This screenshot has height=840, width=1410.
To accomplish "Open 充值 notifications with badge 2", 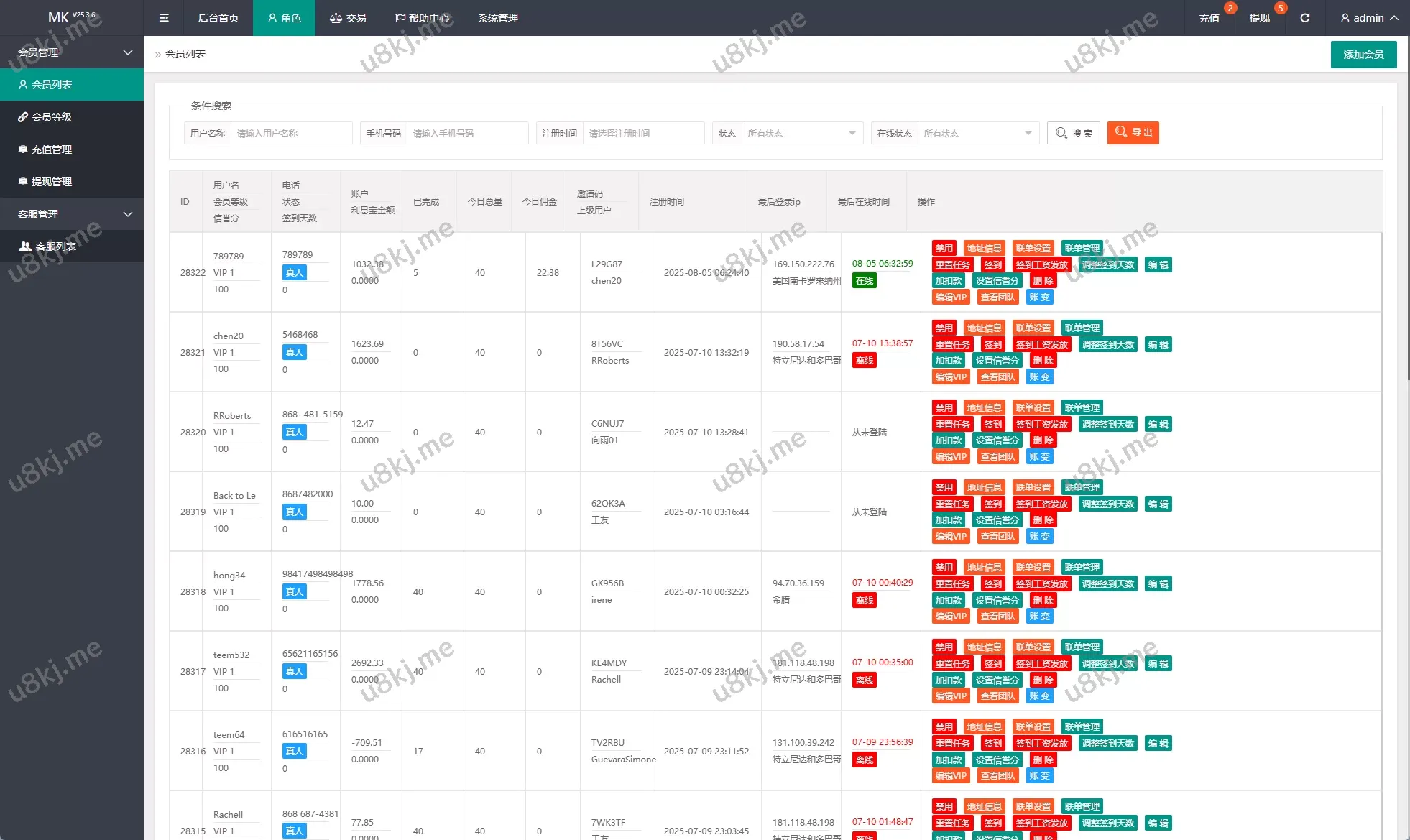I will point(1209,18).
